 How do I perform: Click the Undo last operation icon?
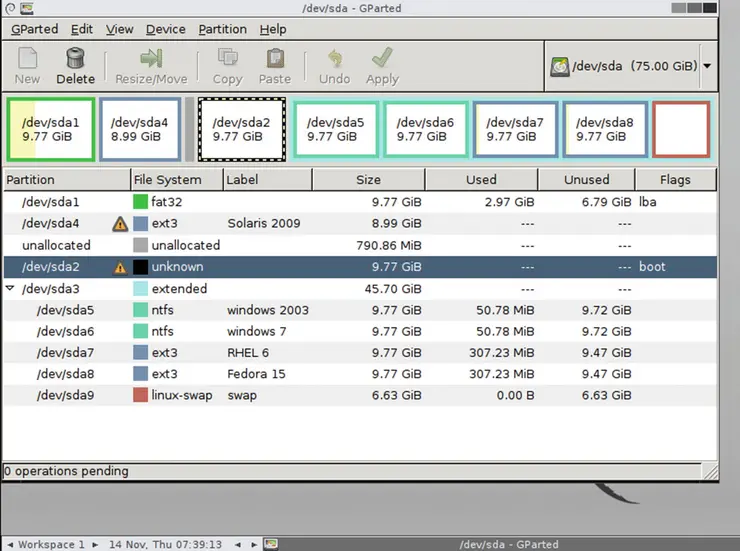tap(334, 59)
